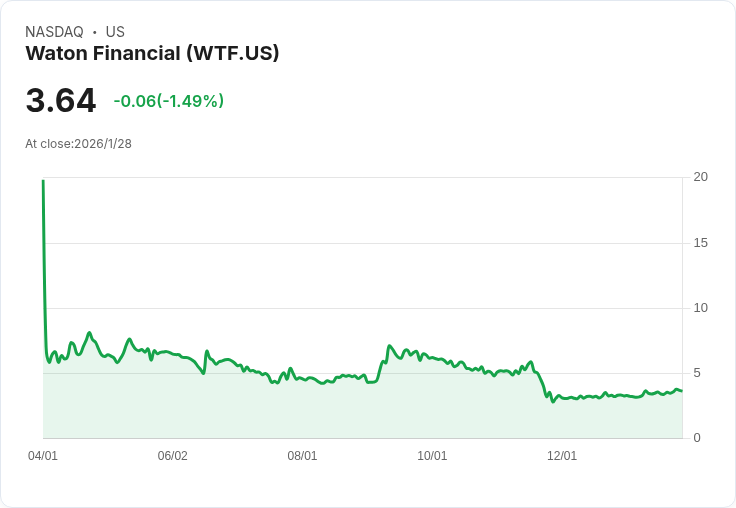Click the 0 value on price axis
Viewport: 736px width, 508px height.
[697, 438]
